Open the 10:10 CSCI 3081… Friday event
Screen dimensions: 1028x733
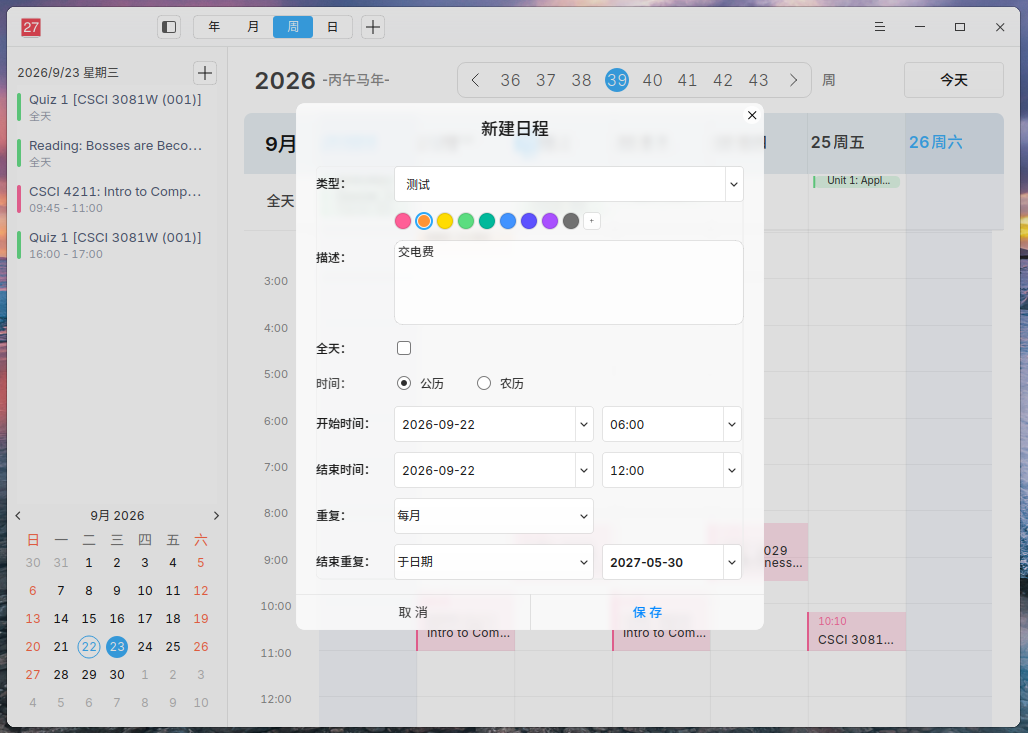[856, 631]
